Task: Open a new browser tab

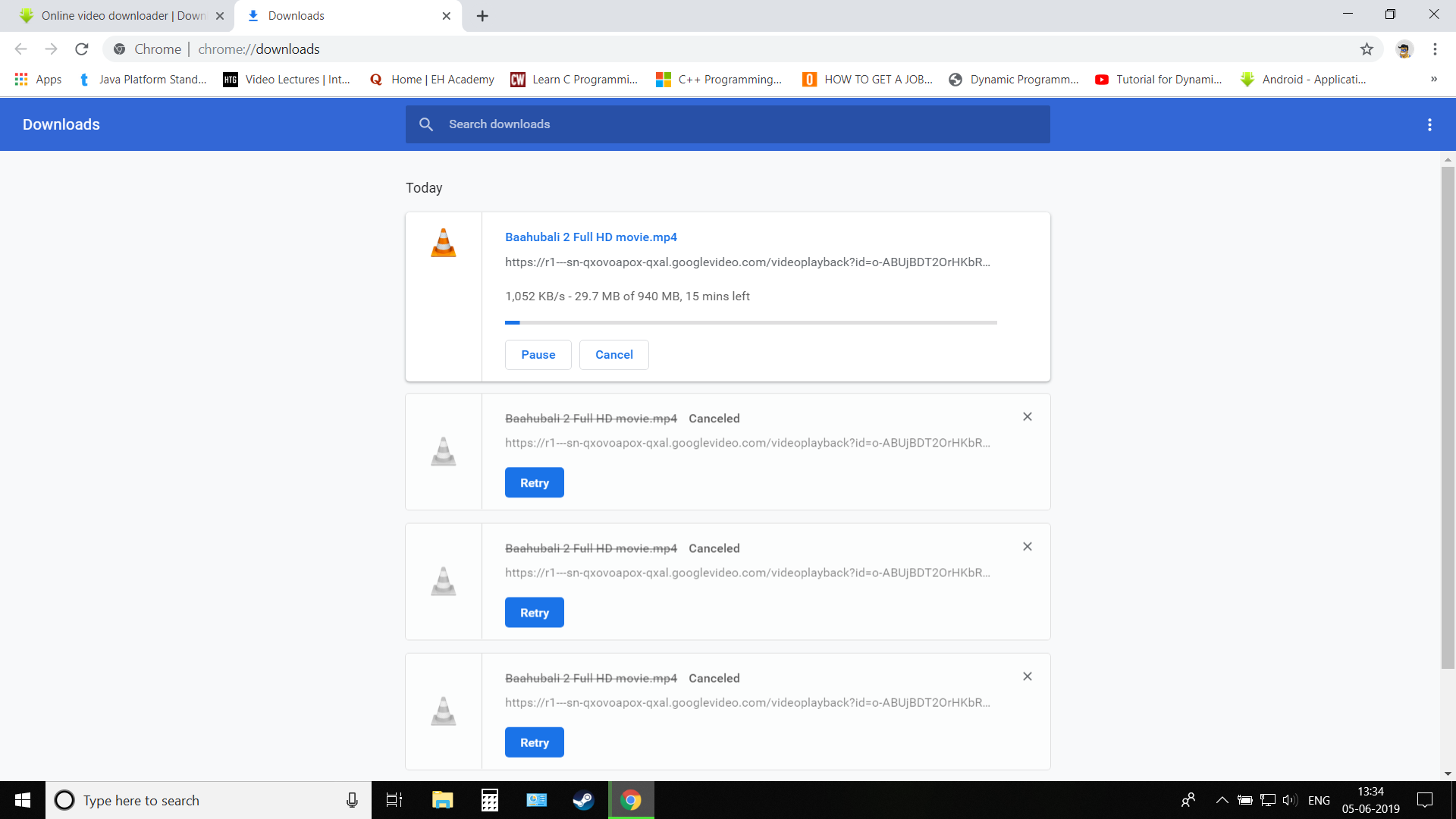Action: coord(482,16)
